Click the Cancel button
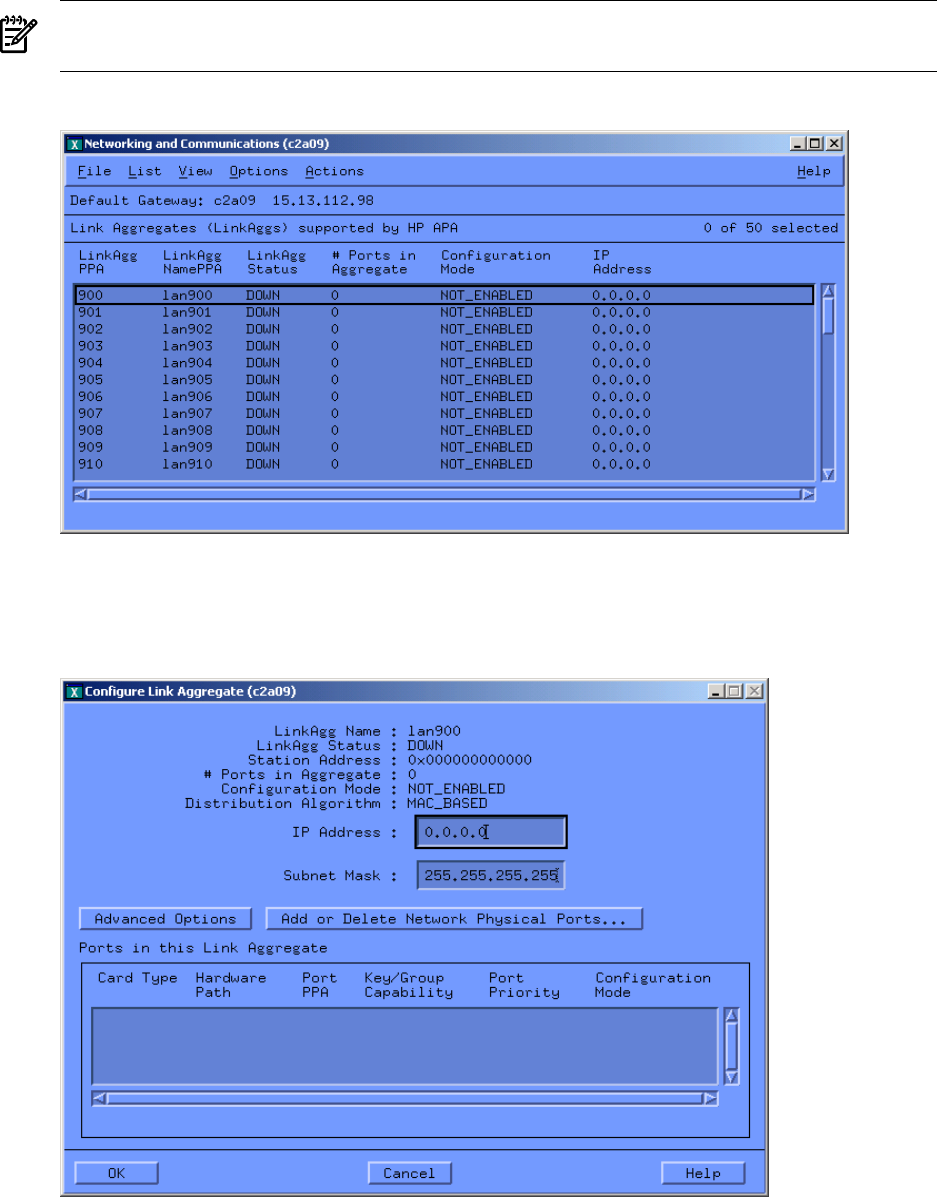937x1197 pixels. [x=409, y=1173]
